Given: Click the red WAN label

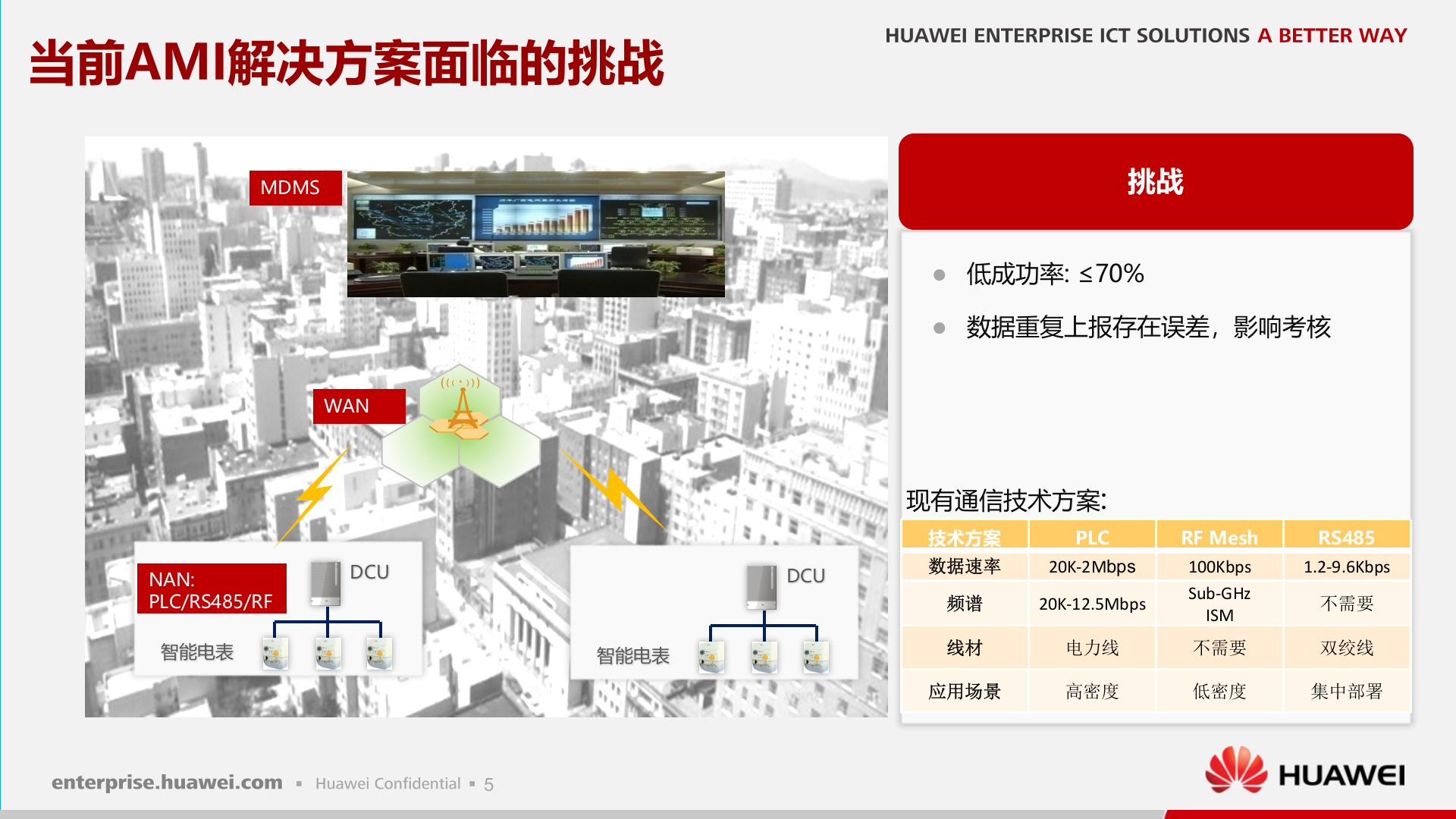Looking at the screenshot, I should pos(359,406).
